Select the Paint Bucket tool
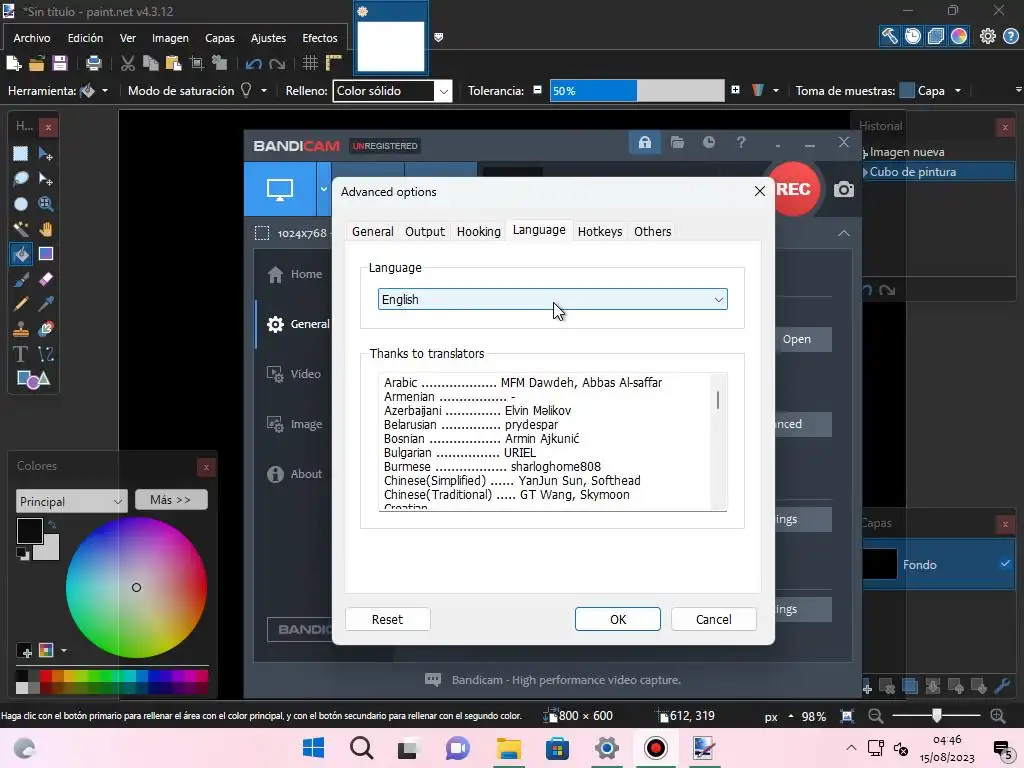Viewport: 1024px width, 768px height. (x=20, y=254)
